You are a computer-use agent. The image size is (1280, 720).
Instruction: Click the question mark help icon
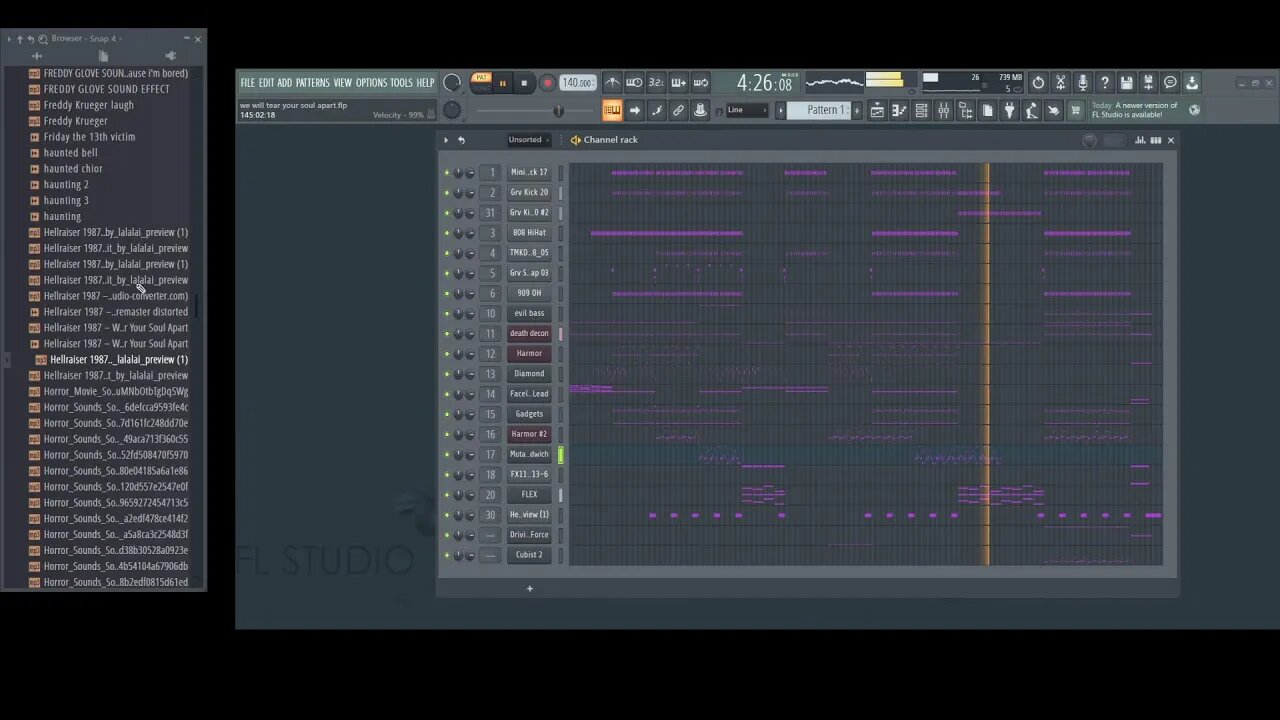1104,83
